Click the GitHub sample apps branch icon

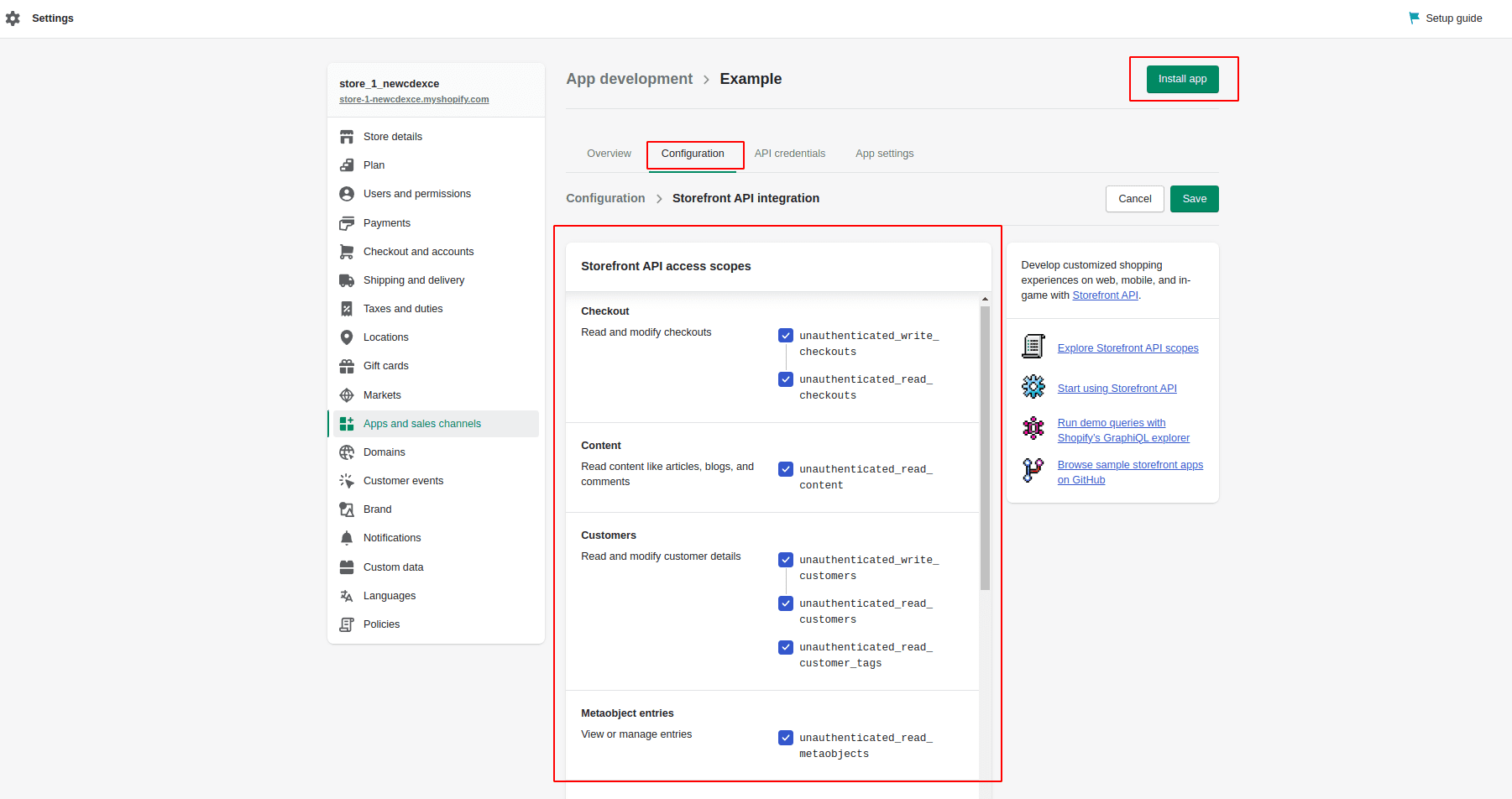click(1033, 470)
